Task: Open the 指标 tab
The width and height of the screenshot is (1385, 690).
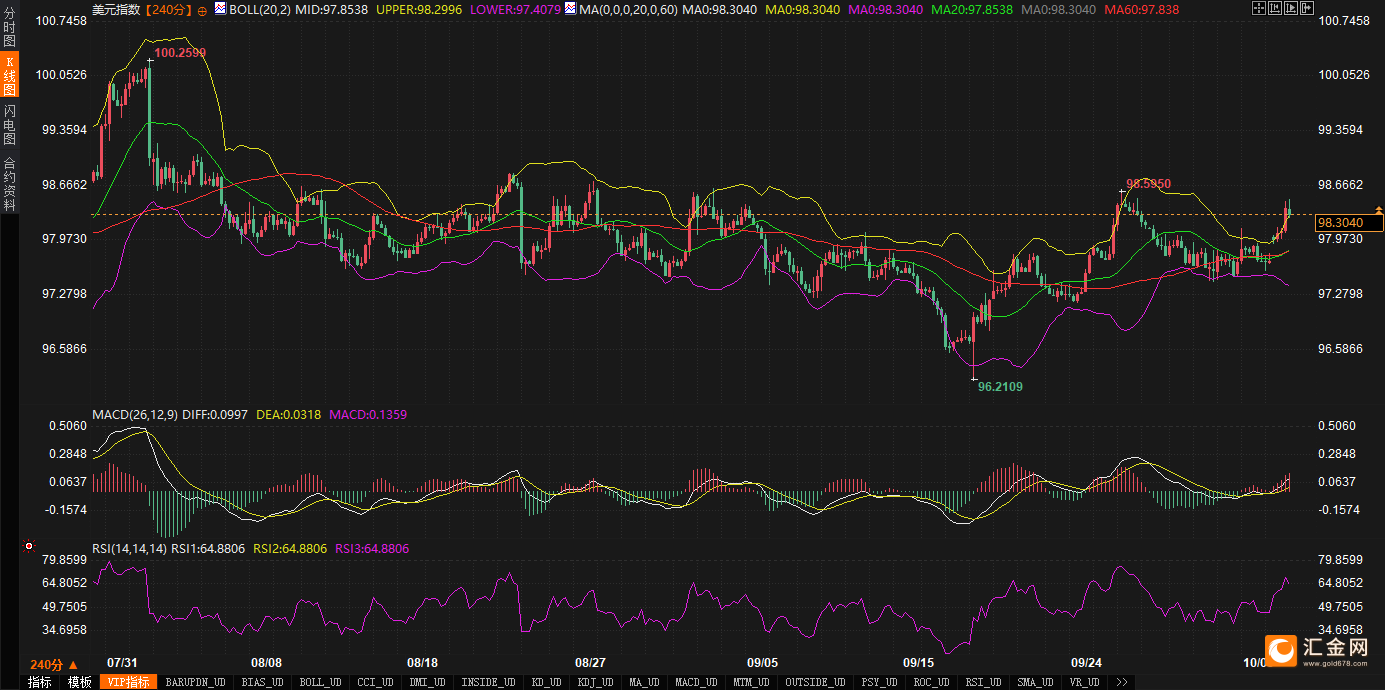Action: 40,682
